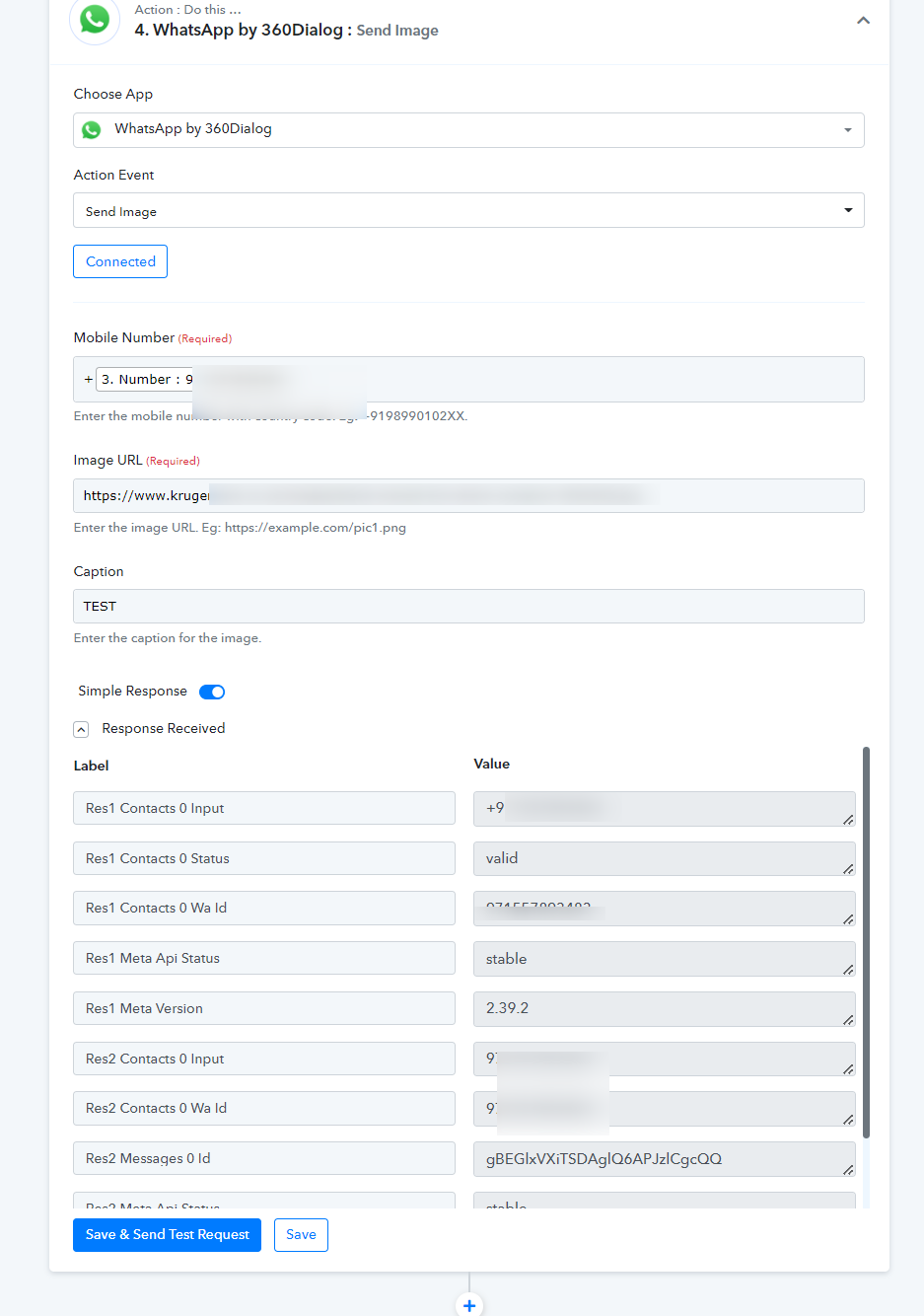Click the Res2 Contacts 0 Input label field
This screenshot has width=924, height=1316.
point(264,1059)
